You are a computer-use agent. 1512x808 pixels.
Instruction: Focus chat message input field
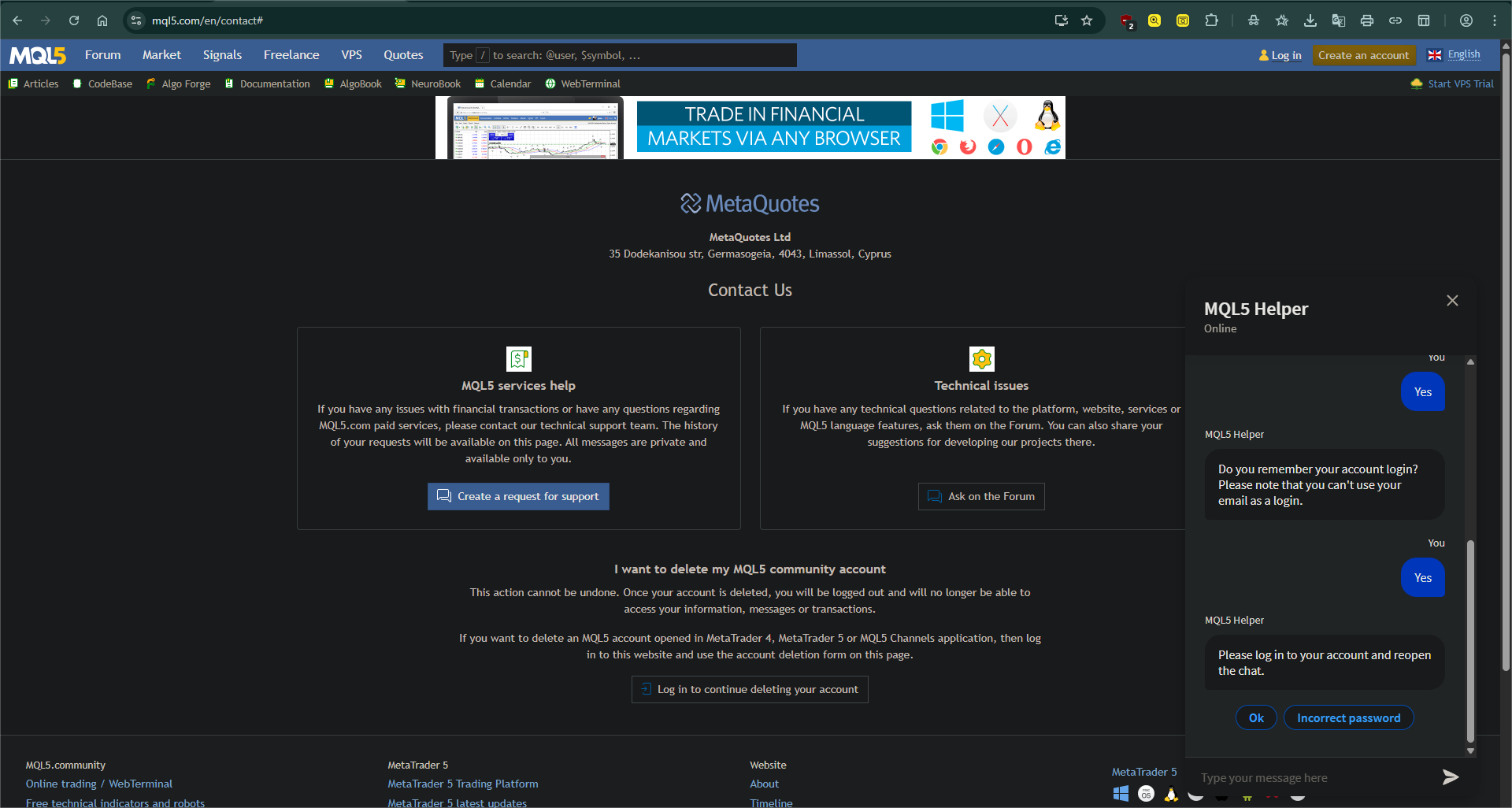click(x=1315, y=777)
